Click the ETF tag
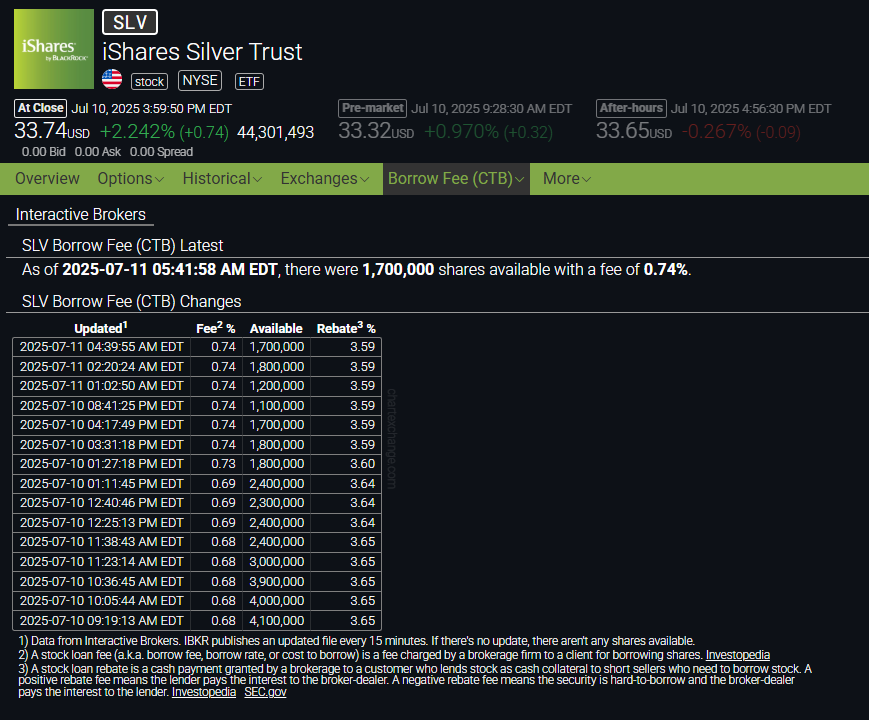Image resolution: width=869 pixels, height=720 pixels. 249,81
